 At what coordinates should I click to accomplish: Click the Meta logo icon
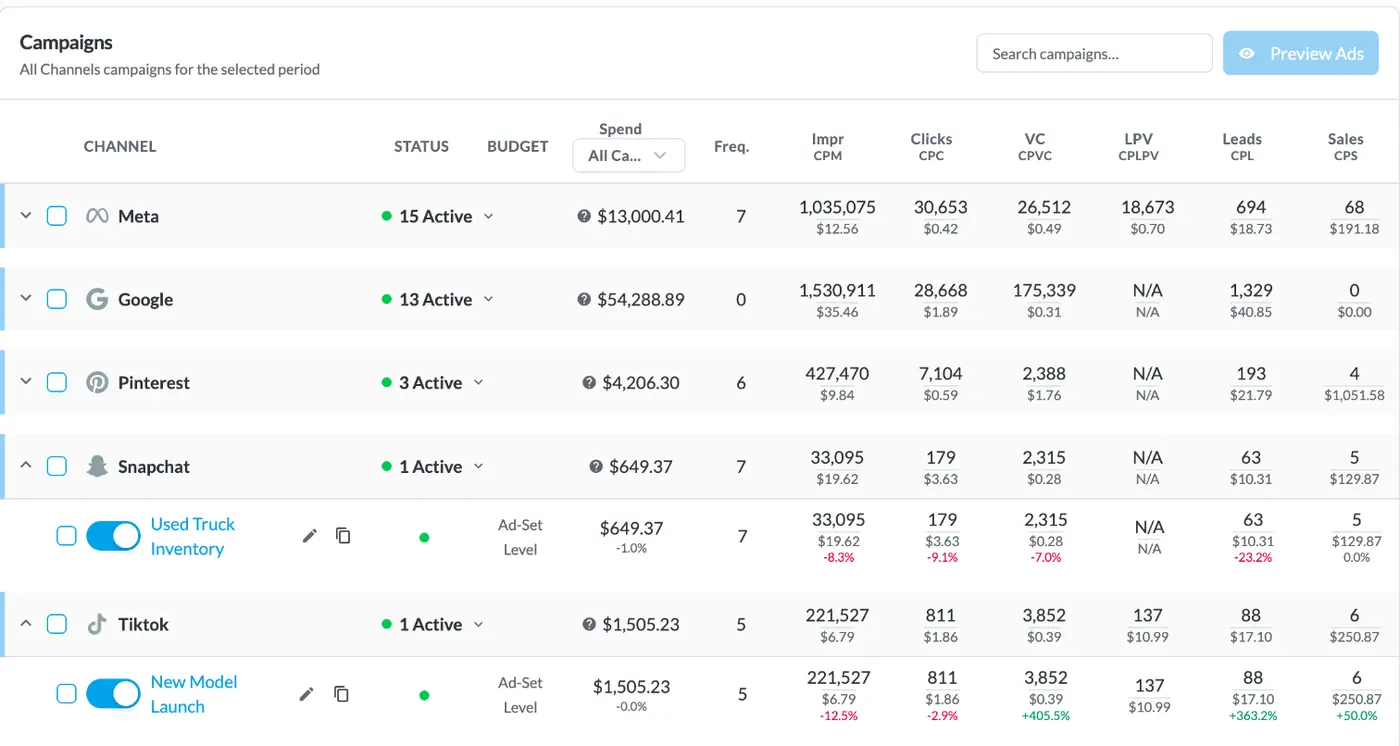pos(97,216)
